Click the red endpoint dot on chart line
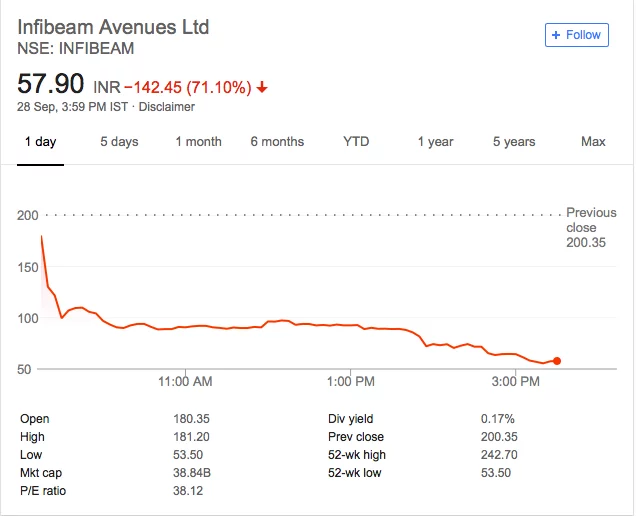 (x=557, y=361)
